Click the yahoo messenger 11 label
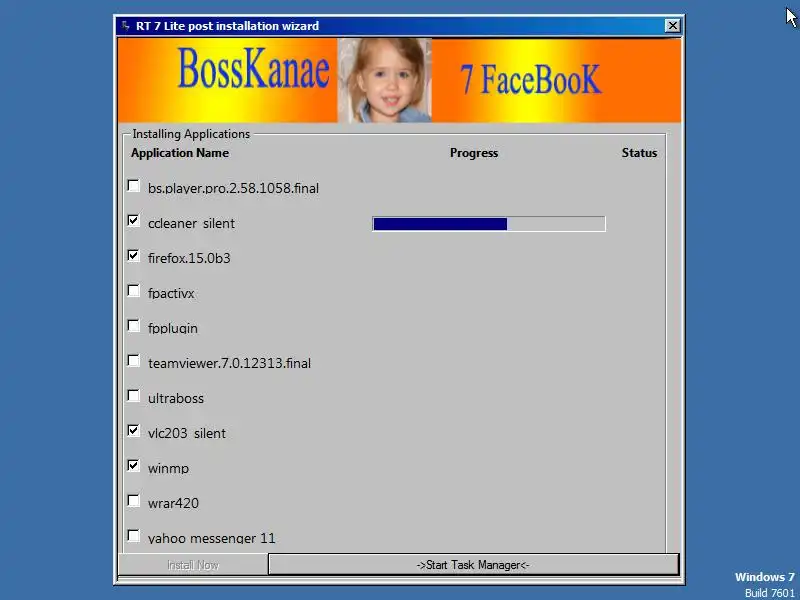The image size is (800, 600). 211,538
